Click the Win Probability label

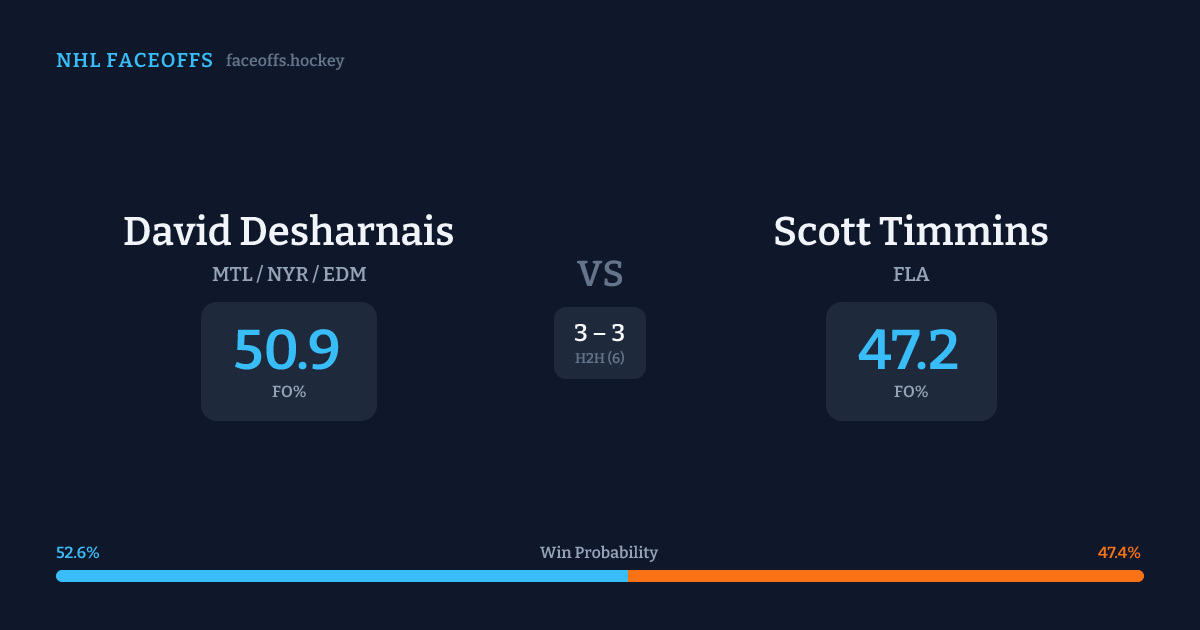599,553
